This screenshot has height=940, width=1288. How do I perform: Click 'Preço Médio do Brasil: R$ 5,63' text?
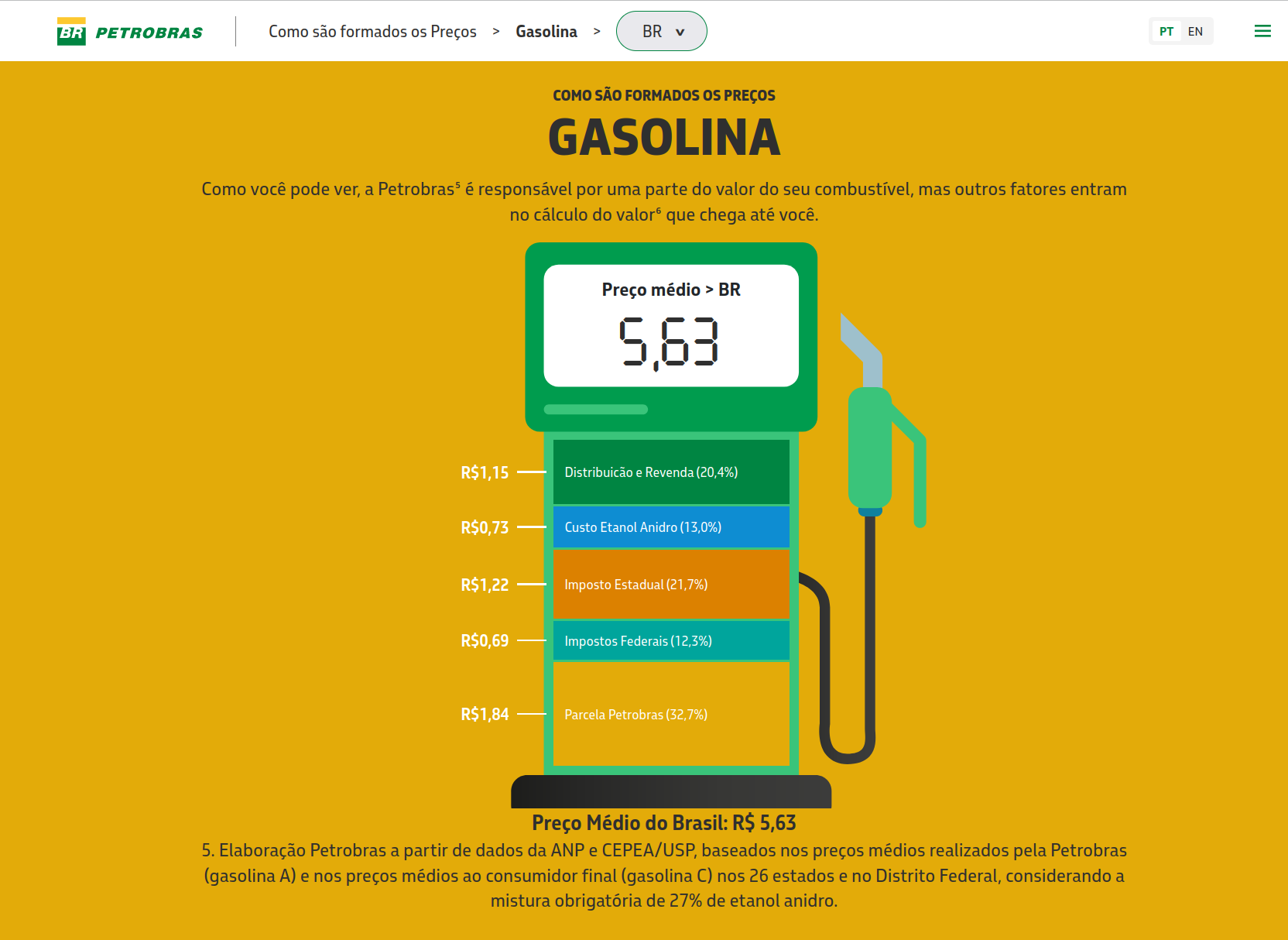(x=664, y=822)
